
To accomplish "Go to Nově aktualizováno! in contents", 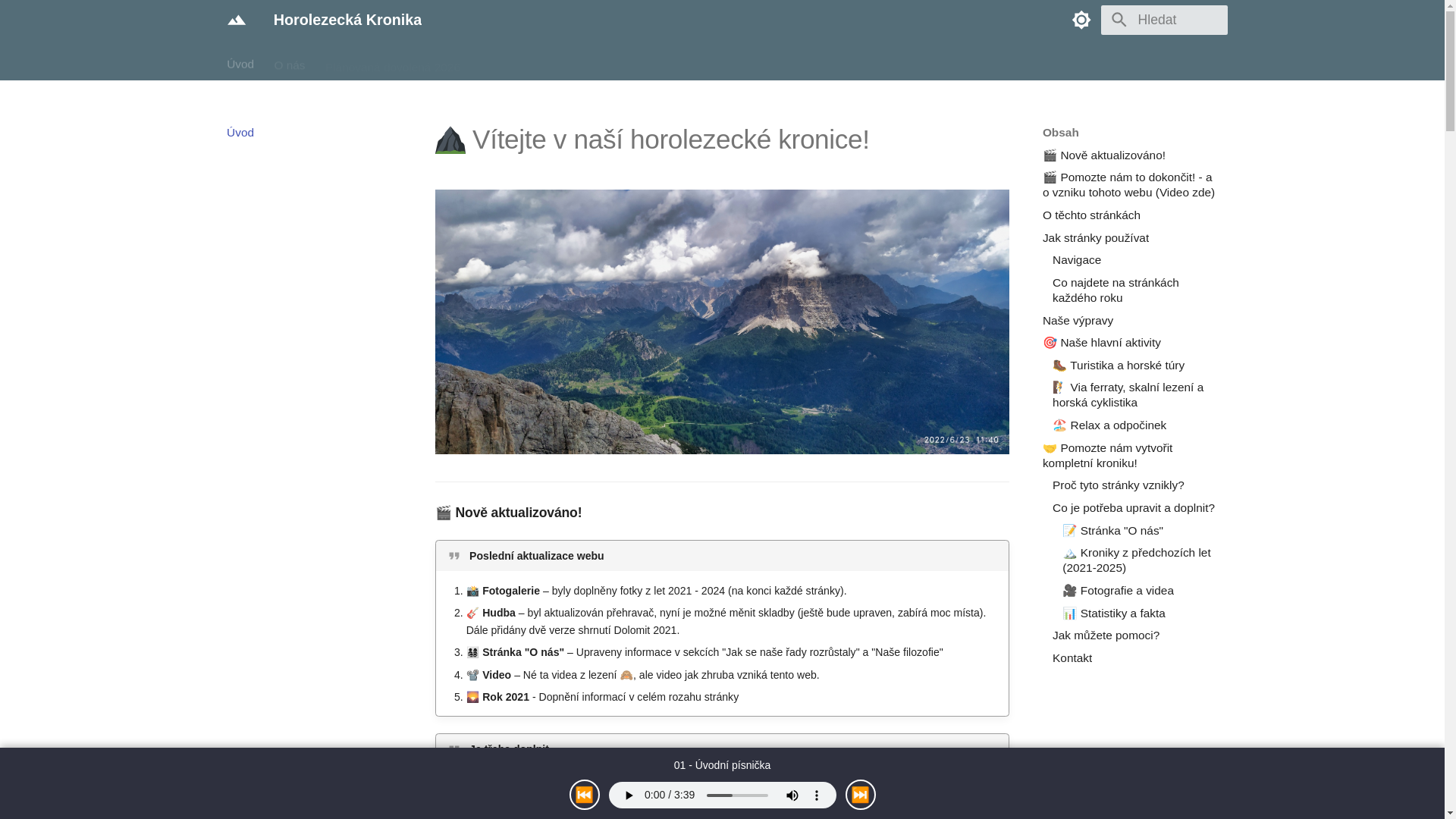I will point(1104,155).
